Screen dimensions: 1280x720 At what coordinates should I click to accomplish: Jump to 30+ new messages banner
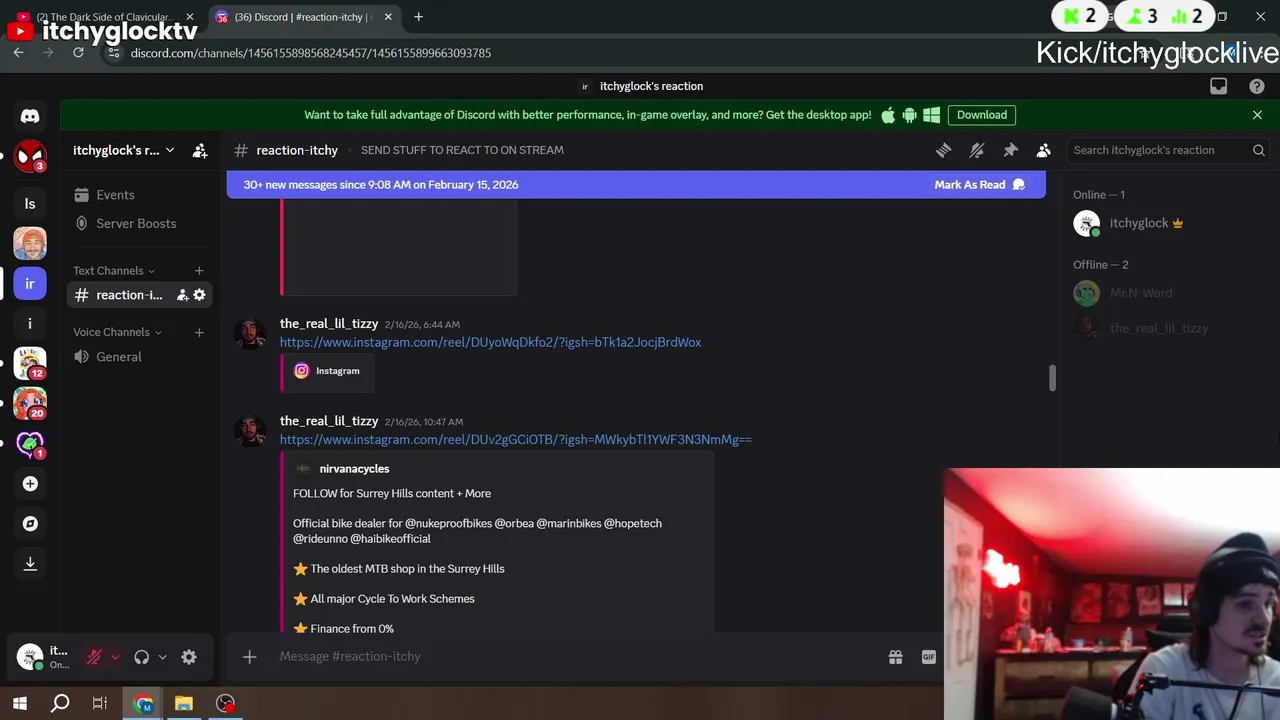click(x=380, y=185)
